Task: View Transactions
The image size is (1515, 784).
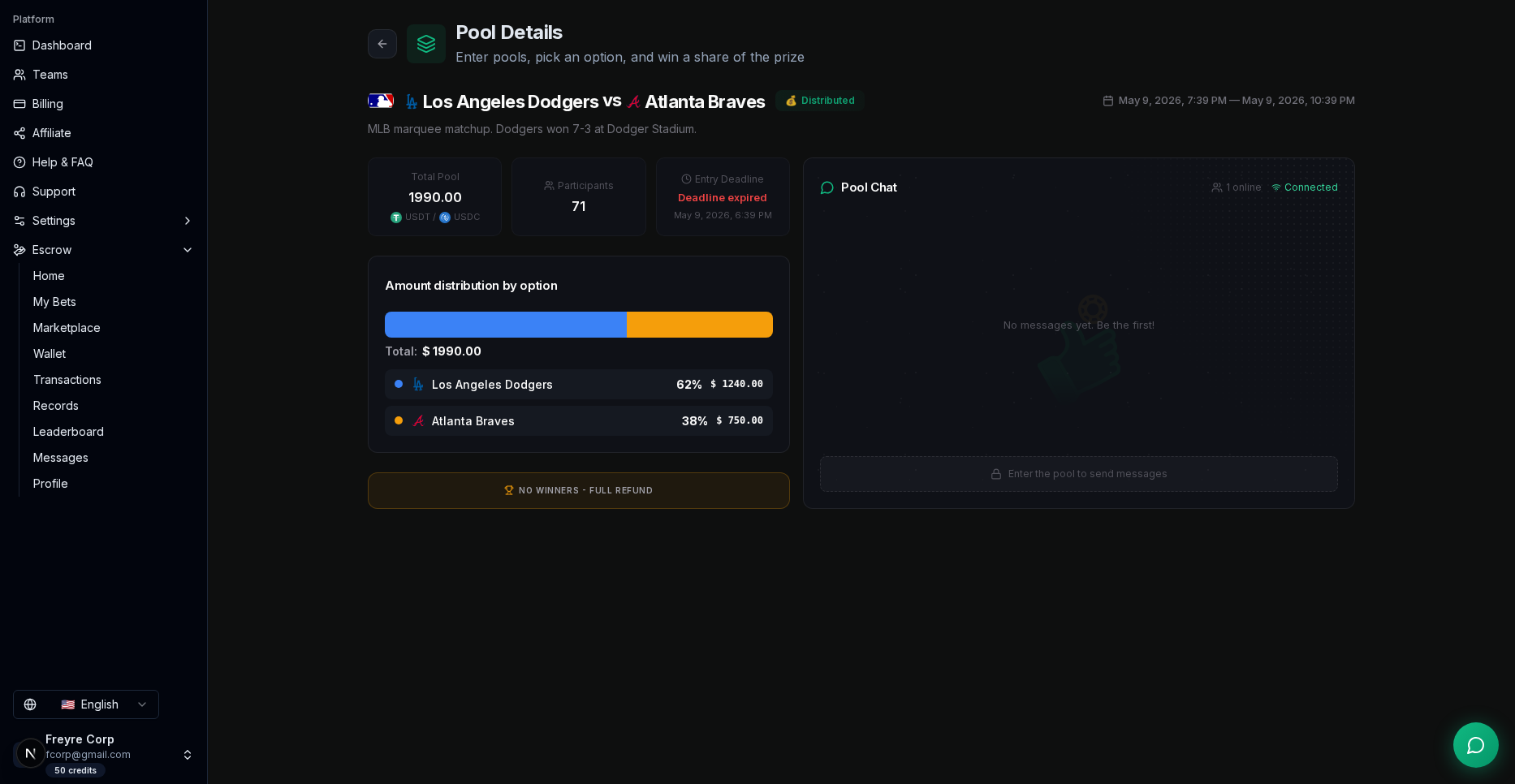Action: (x=112, y=380)
